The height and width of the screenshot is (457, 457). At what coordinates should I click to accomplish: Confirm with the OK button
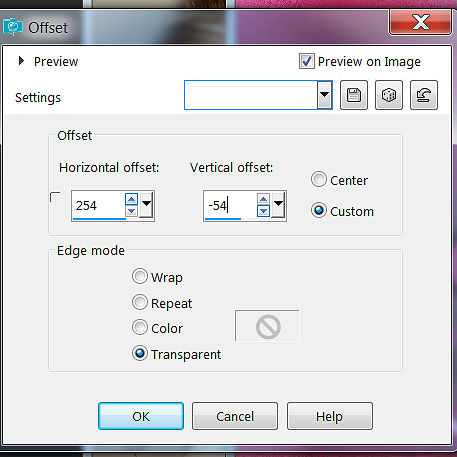[141, 416]
